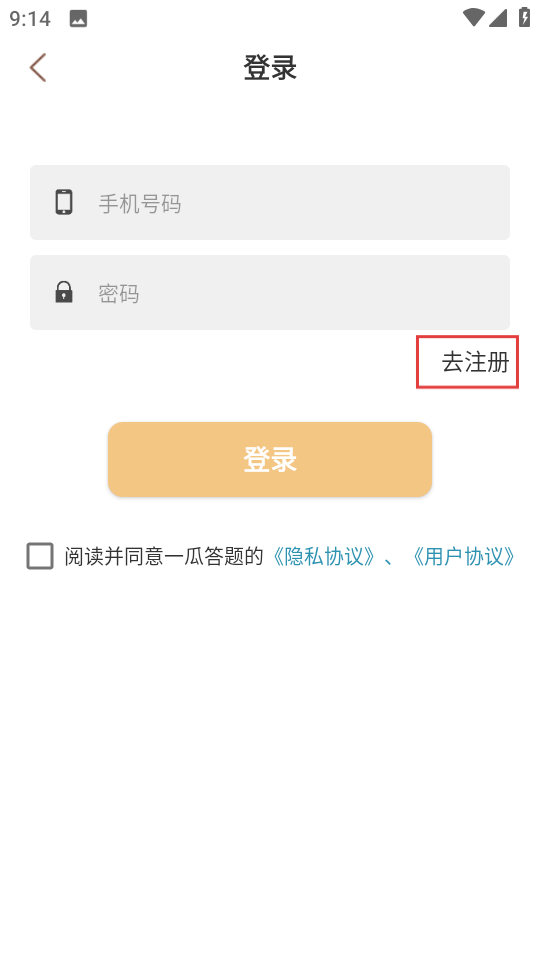Screen dimensions: 540x960
Task: Focus the 手机号码 phone number field
Action: 270,202
